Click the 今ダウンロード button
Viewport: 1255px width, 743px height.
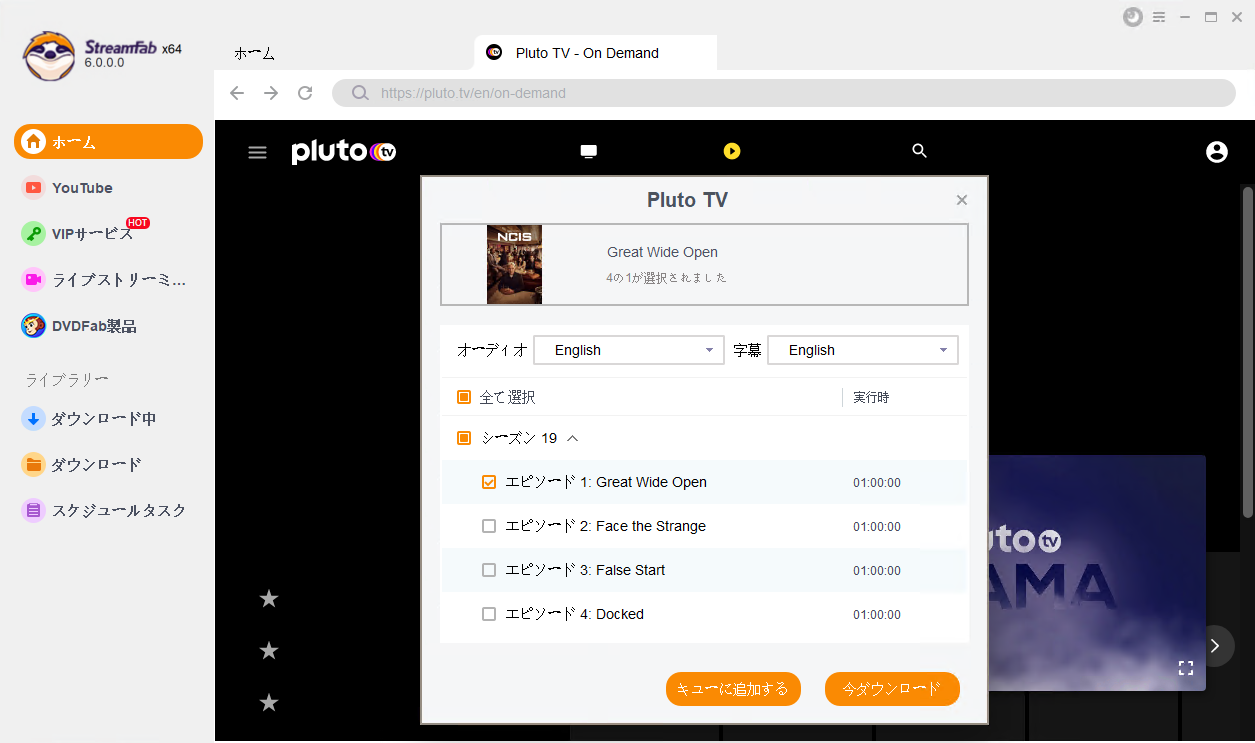[892, 689]
